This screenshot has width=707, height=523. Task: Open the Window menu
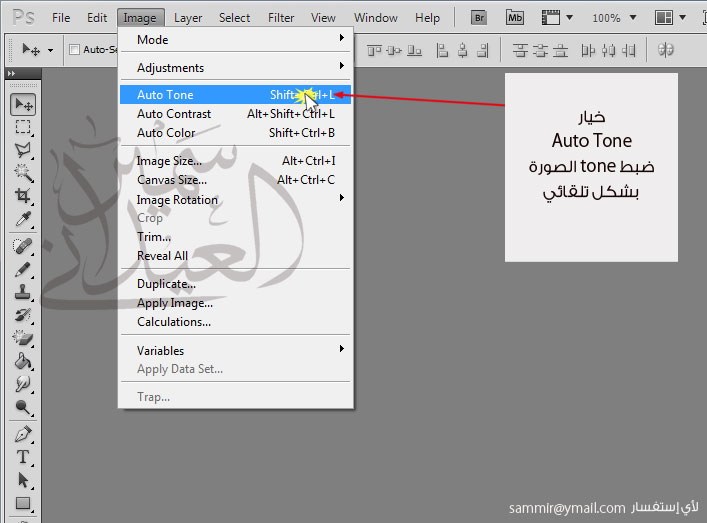(x=376, y=18)
